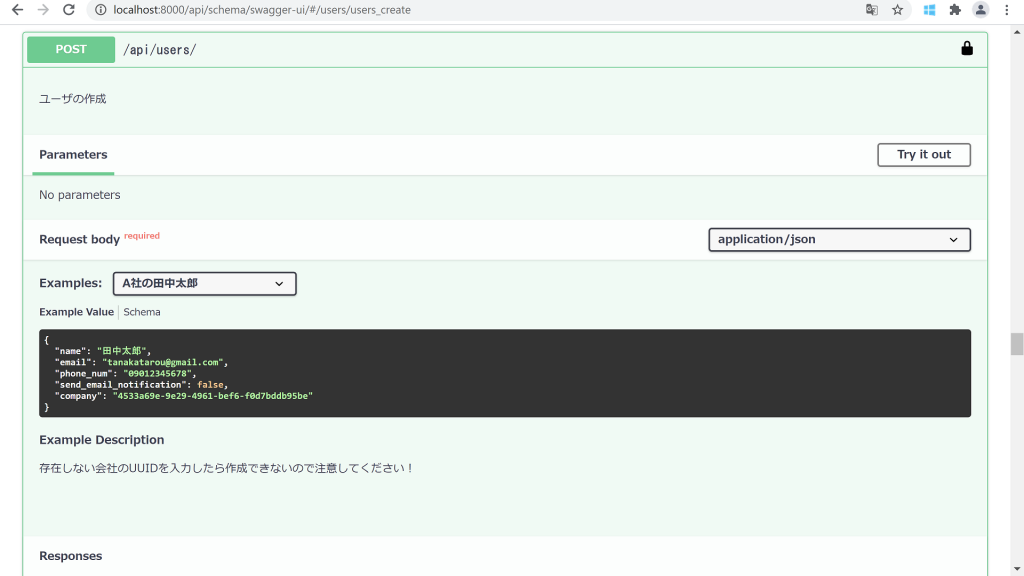Click the example description sentence about UUID
The height and width of the screenshot is (576, 1024).
click(x=226, y=468)
